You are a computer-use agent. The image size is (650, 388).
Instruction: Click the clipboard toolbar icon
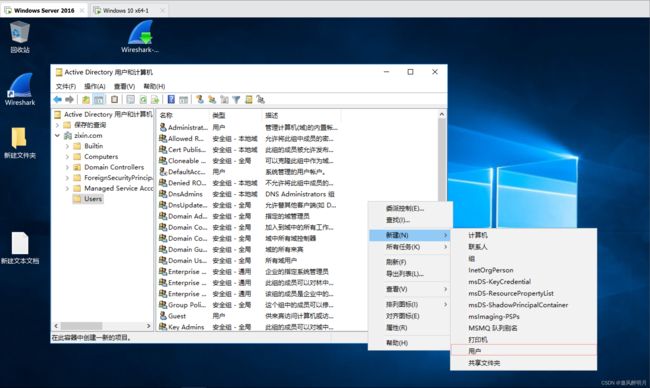(x=114, y=99)
